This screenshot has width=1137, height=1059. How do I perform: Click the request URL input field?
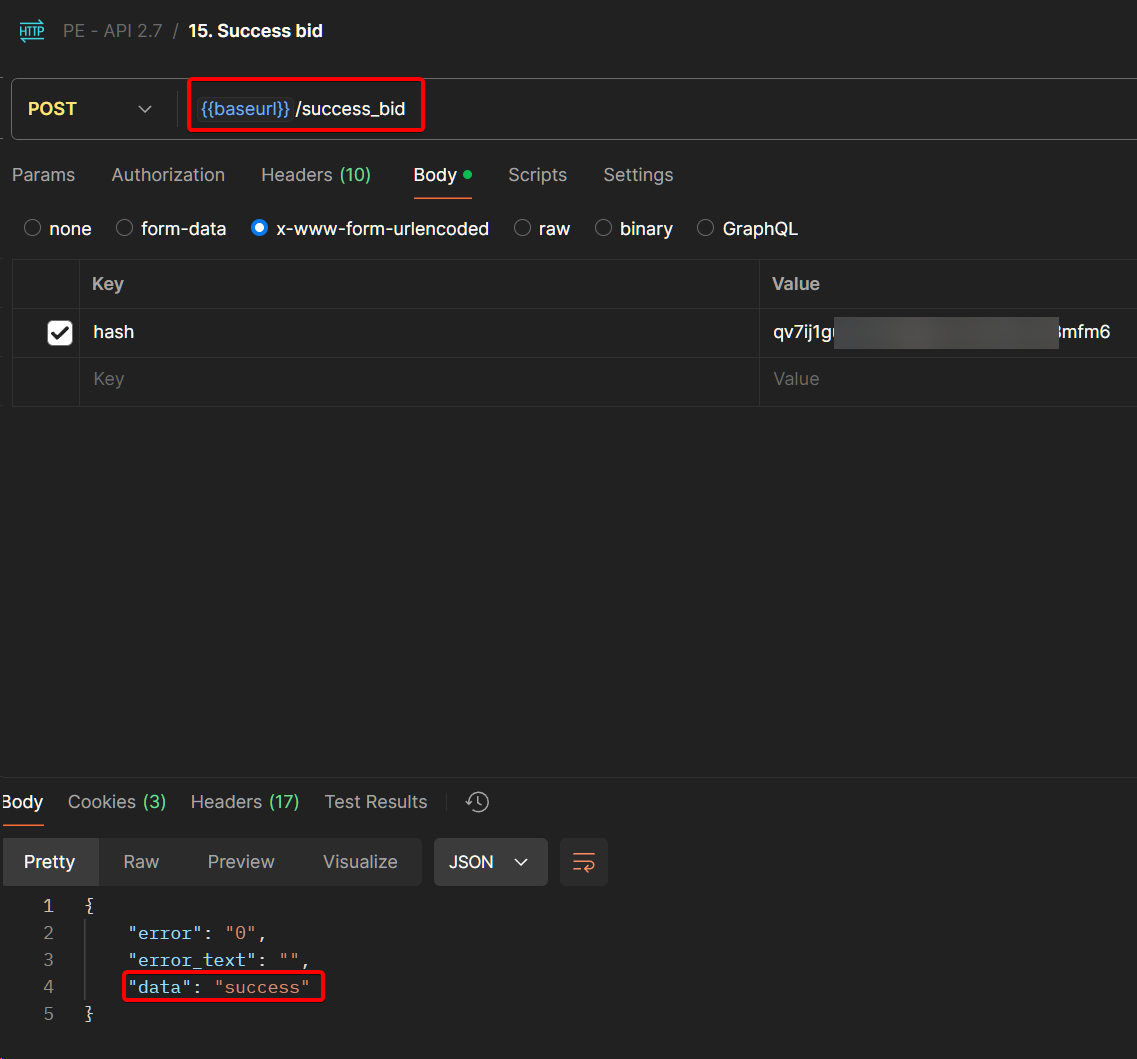700,109
